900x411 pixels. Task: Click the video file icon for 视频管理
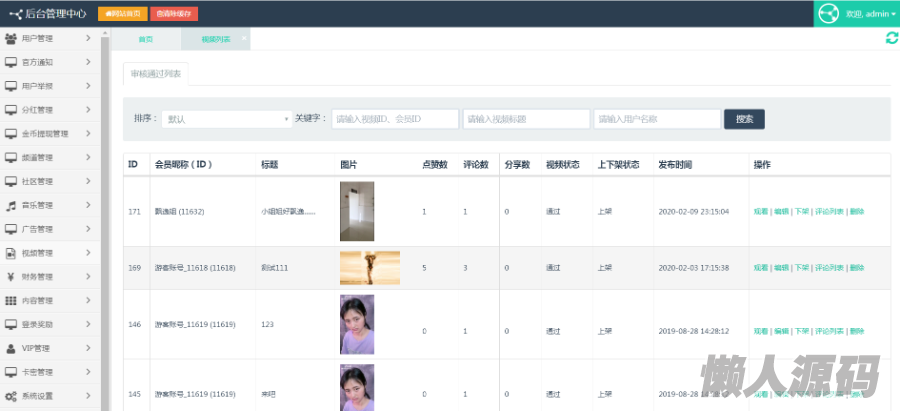pyautogui.click(x=11, y=253)
